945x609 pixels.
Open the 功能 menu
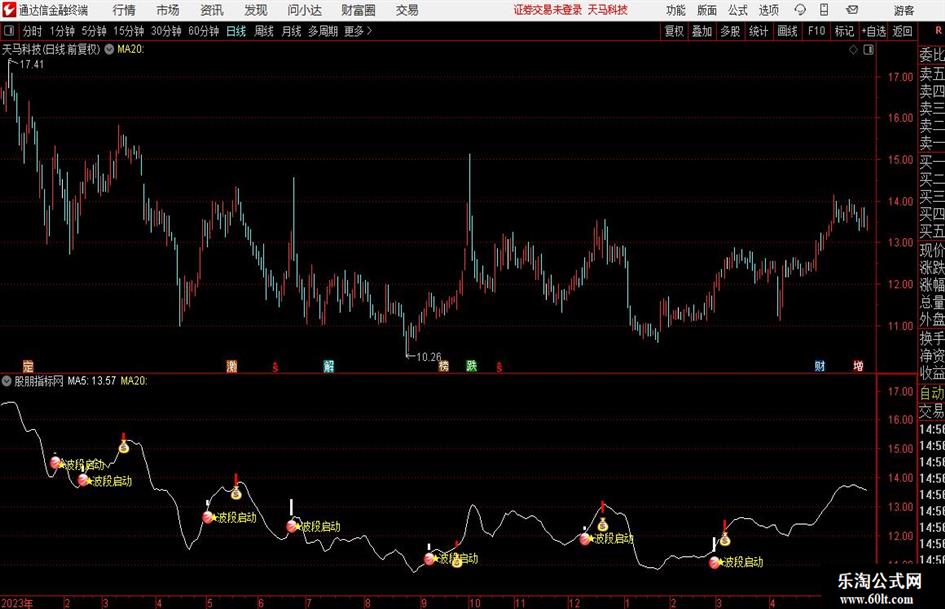point(676,10)
